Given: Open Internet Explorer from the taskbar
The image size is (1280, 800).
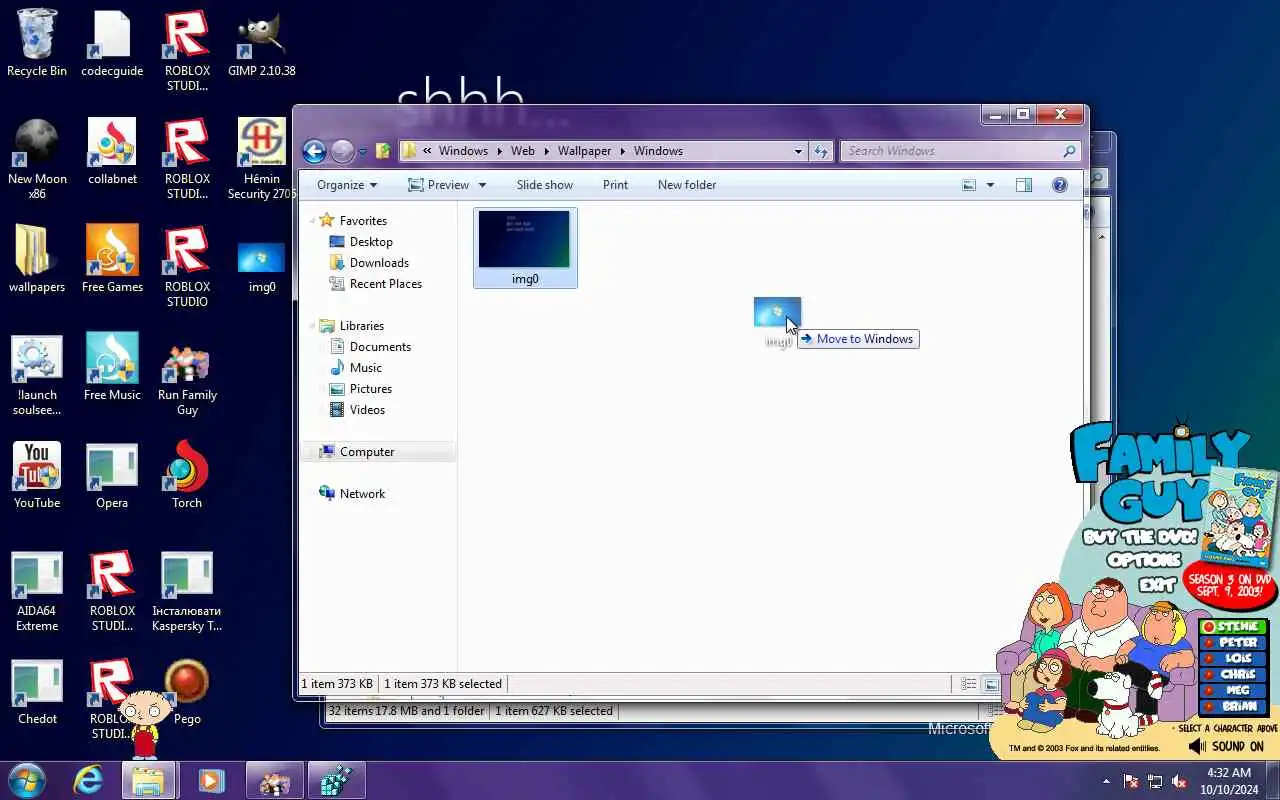Looking at the screenshot, I should (88, 781).
